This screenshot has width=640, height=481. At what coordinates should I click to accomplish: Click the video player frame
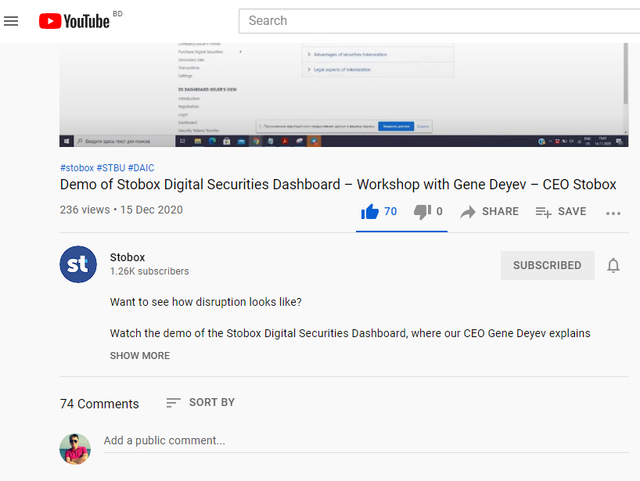pos(344,95)
